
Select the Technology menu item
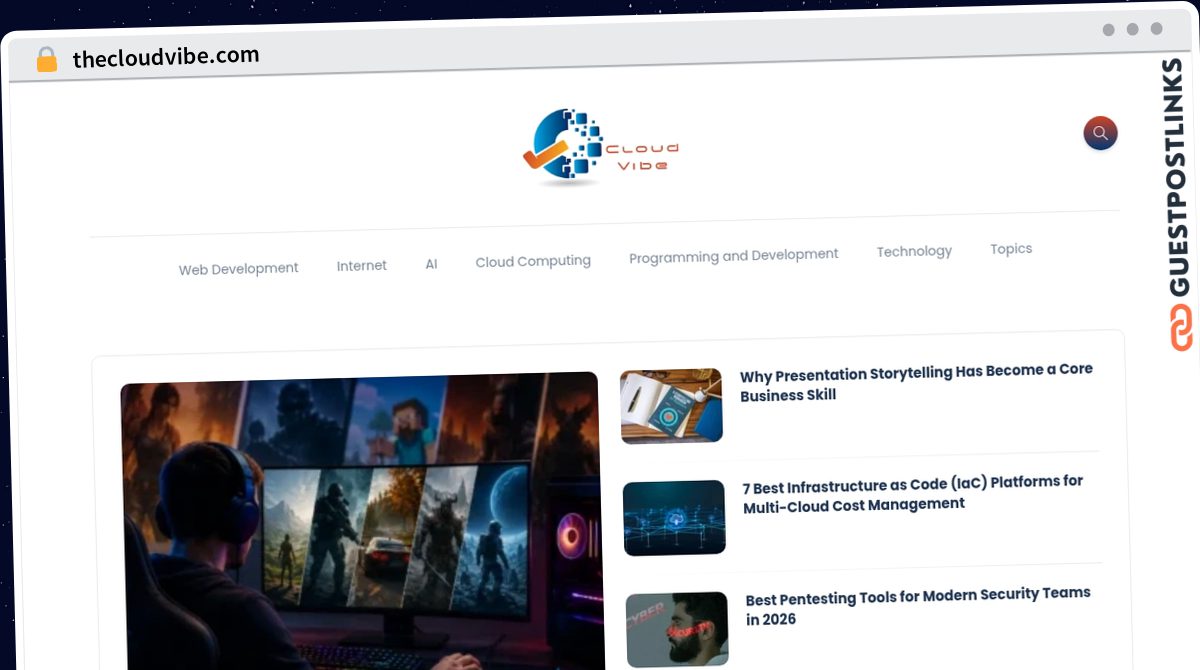[914, 251]
